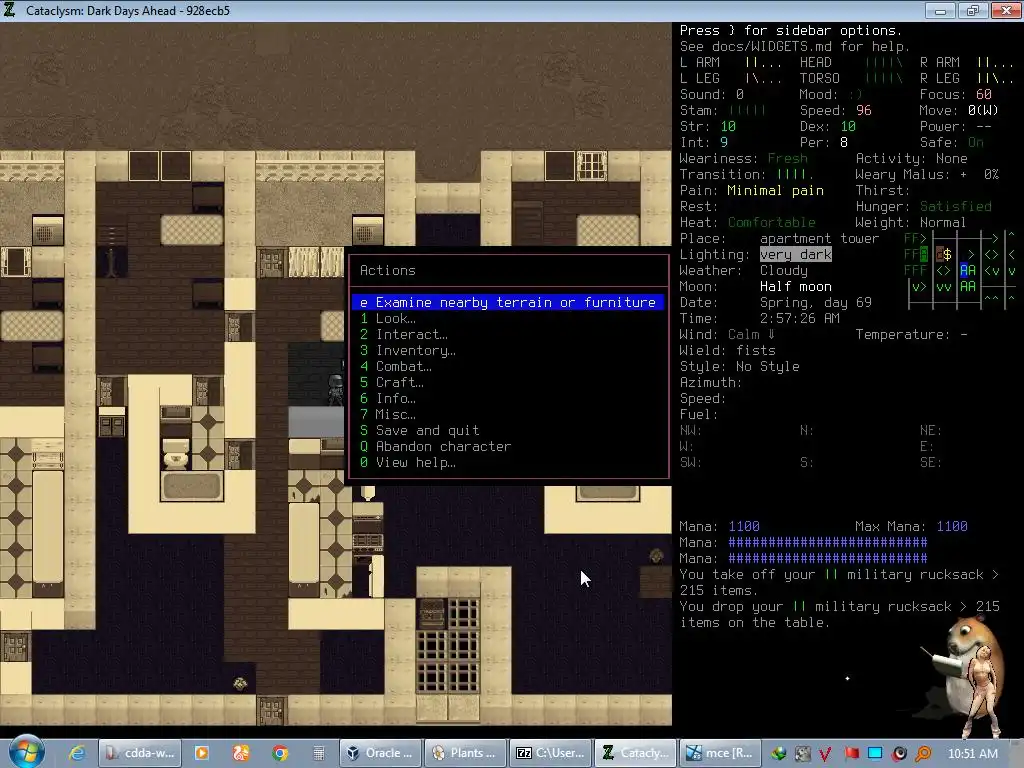Viewport: 1024px width, 768px height.
Task: Click the overmap minimap in sidebar
Action: (x=959, y=269)
